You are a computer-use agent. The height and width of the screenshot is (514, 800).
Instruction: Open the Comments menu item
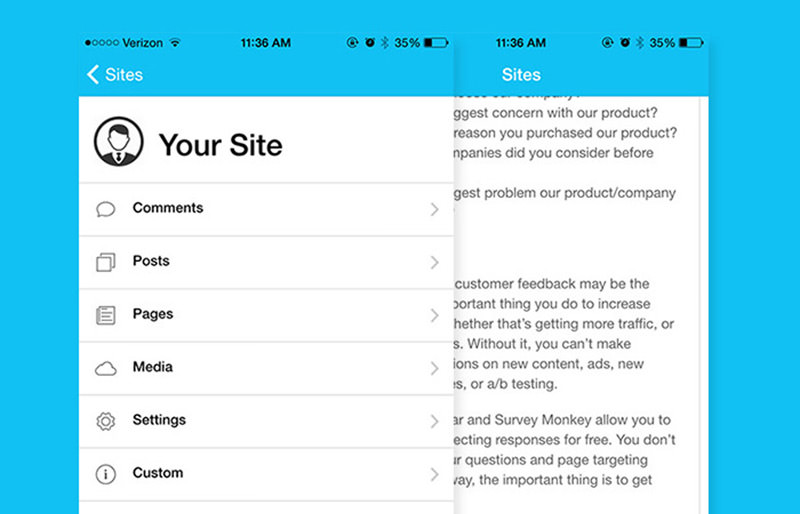tap(266, 209)
